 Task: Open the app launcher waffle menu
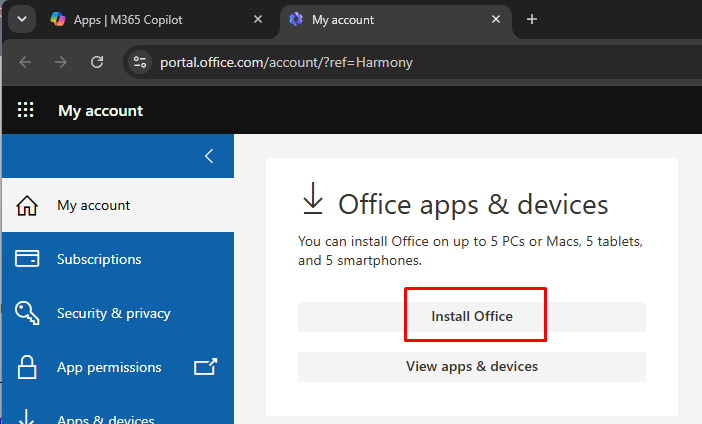(x=26, y=110)
